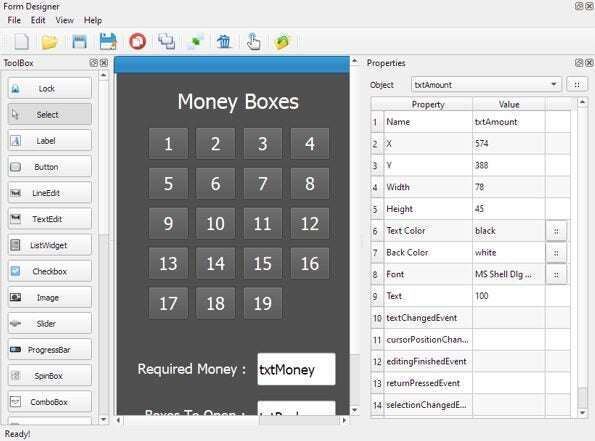Image resolution: width=595 pixels, height=441 pixels.
Task: Click money box button 19
Action: (x=263, y=303)
